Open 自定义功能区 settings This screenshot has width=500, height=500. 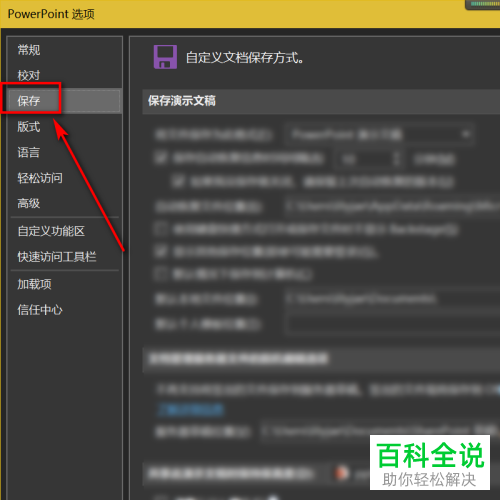[51, 231]
